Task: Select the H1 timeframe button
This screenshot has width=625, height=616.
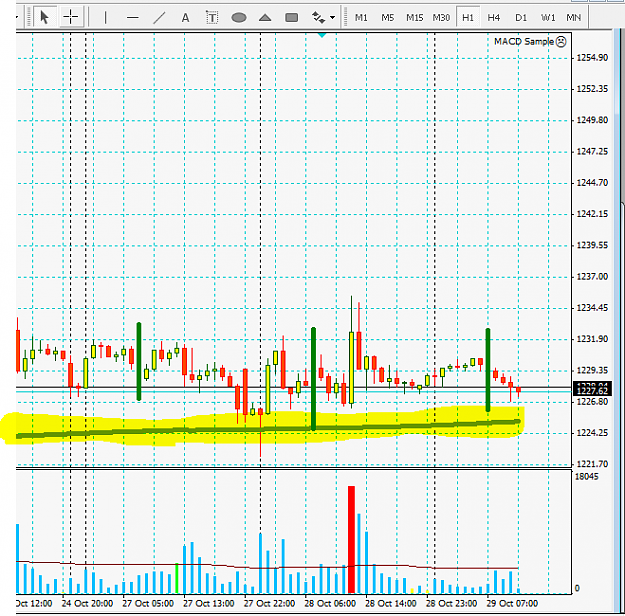Action: pos(468,18)
